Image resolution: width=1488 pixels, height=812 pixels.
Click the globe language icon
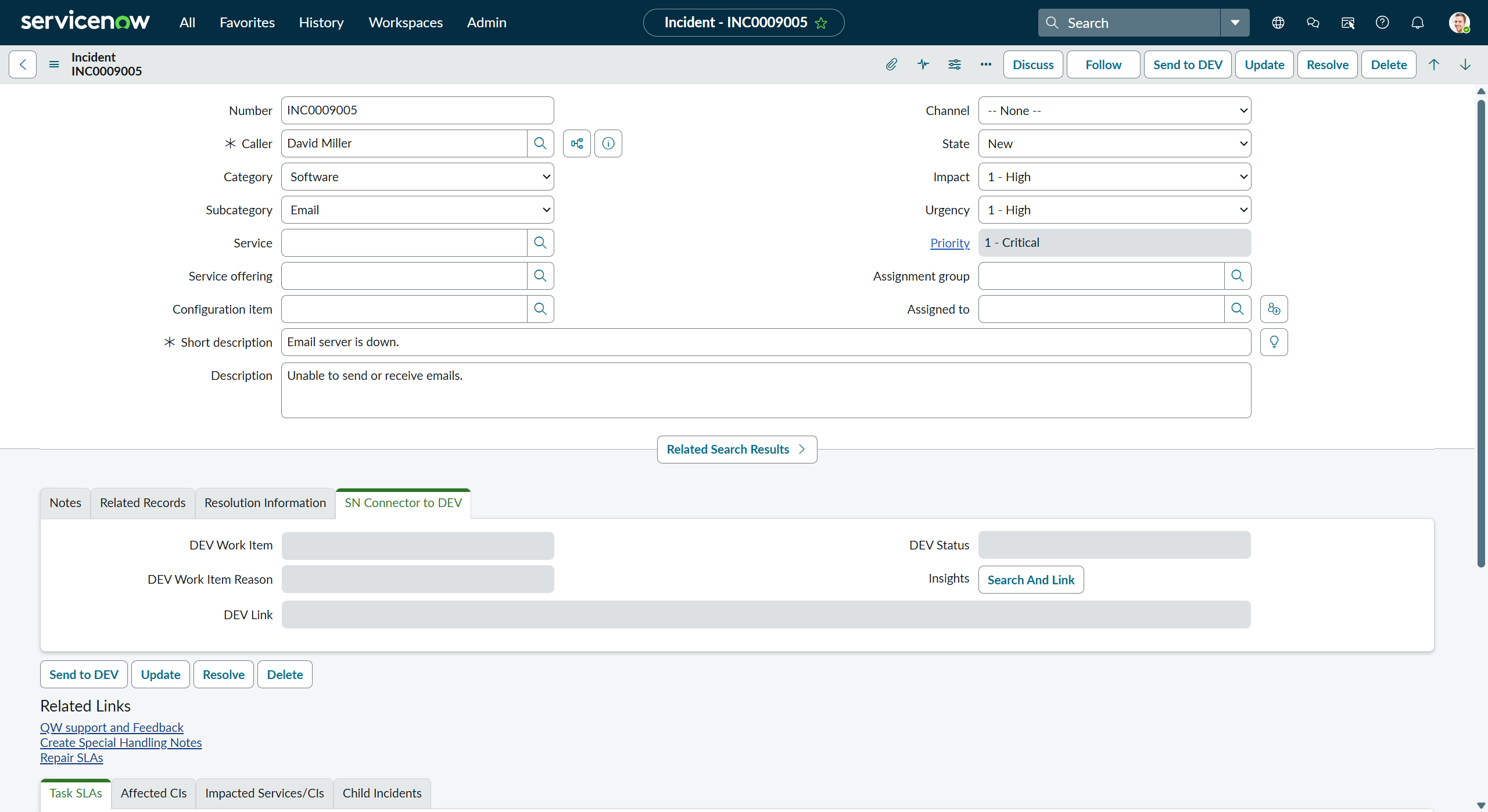tap(1278, 22)
